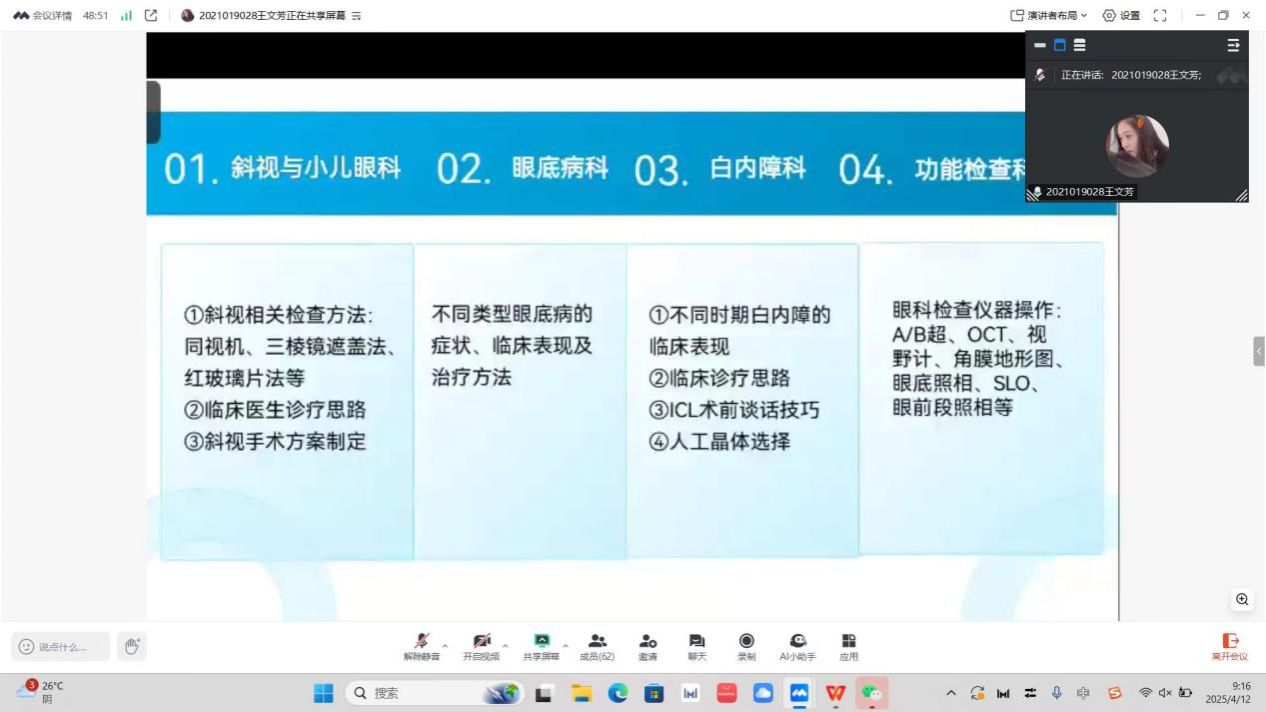The width and height of the screenshot is (1266, 712).
Task: Open the 应用 apps menu
Action: click(x=848, y=645)
